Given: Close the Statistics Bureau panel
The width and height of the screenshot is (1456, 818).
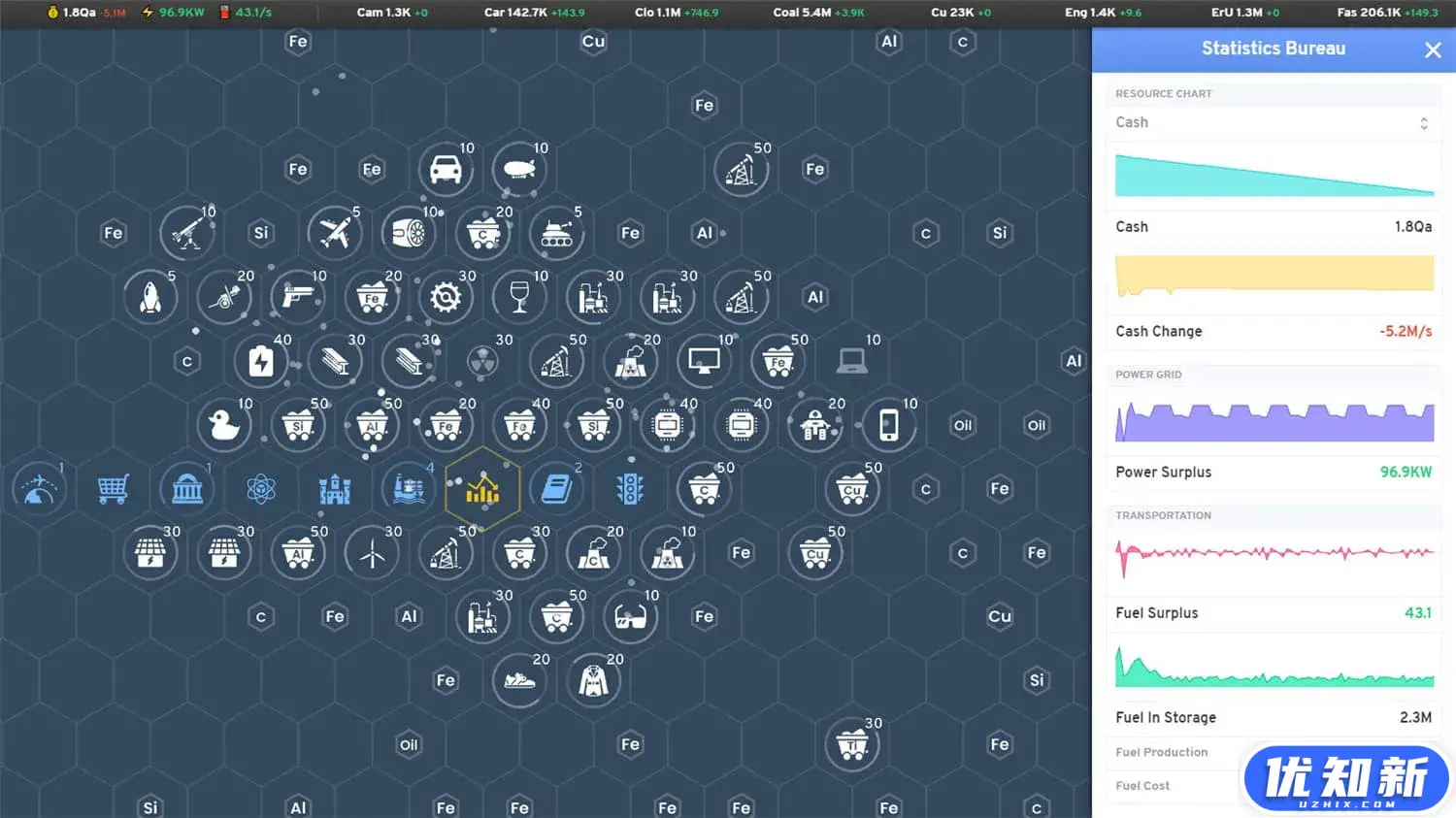Looking at the screenshot, I should (1433, 50).
